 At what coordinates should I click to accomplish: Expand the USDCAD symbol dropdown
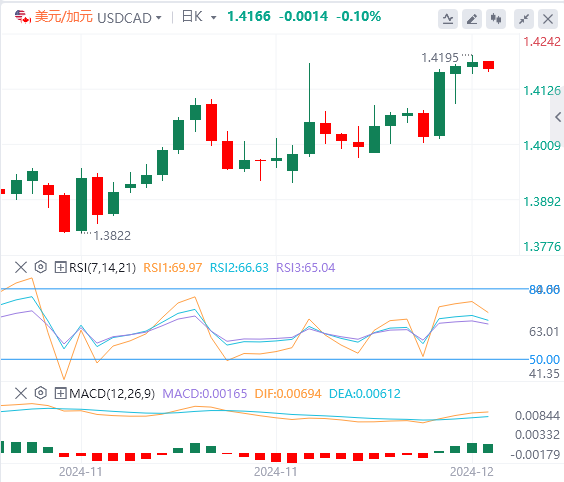[159, 17]
